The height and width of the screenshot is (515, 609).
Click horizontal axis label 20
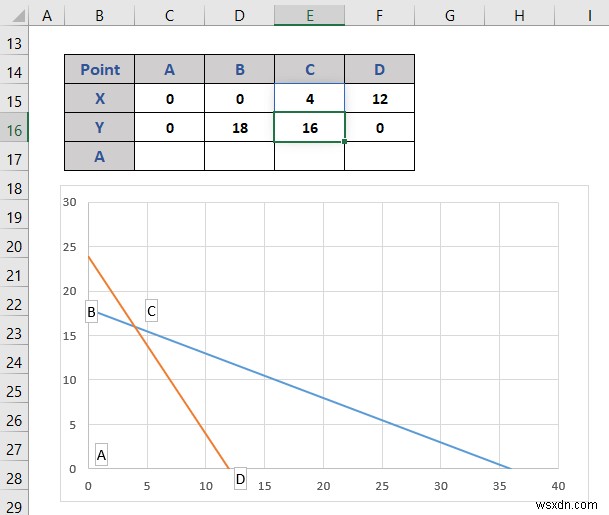[x=323, y=486]
